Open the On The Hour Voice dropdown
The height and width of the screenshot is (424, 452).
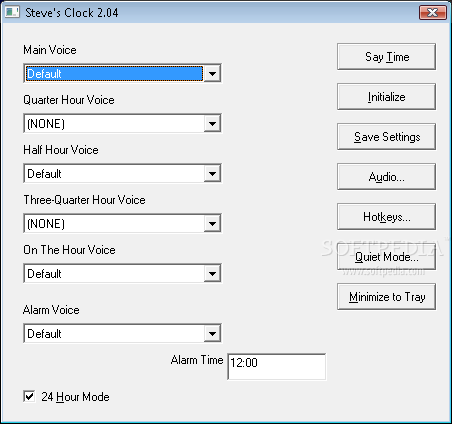212,273
